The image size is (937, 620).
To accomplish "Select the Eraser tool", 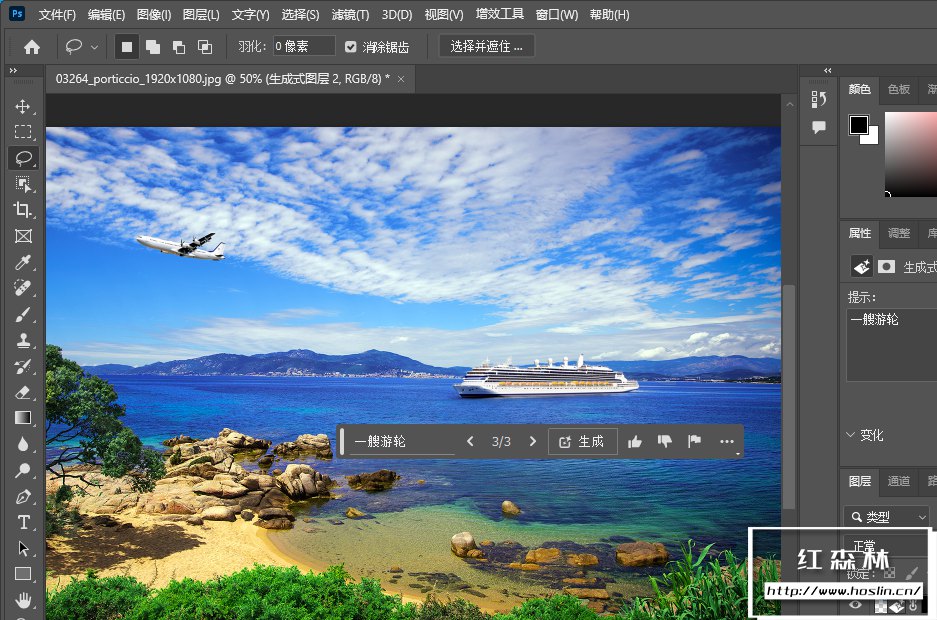I will tap(23, 392).
